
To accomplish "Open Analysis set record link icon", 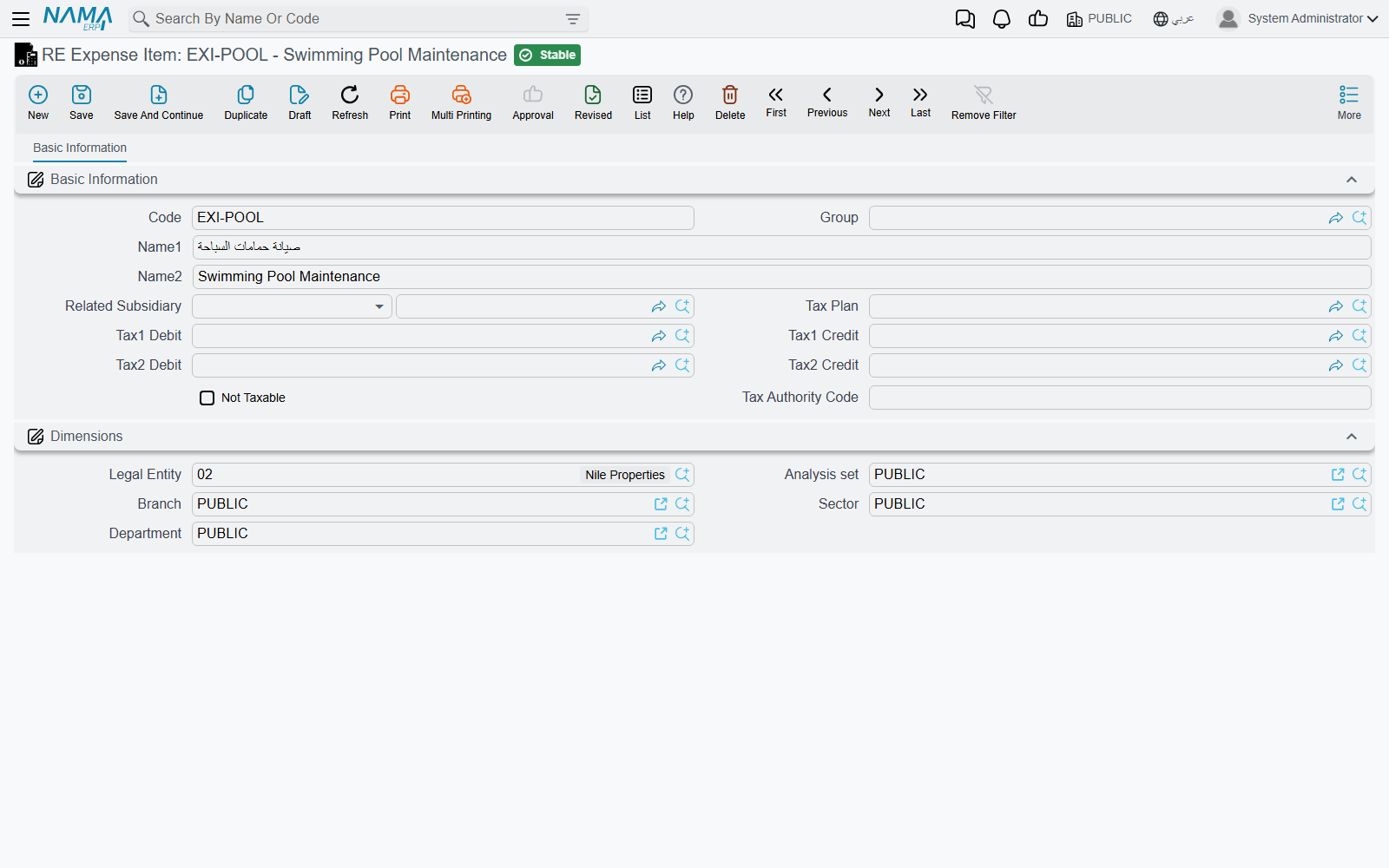I will point(1338,475).
